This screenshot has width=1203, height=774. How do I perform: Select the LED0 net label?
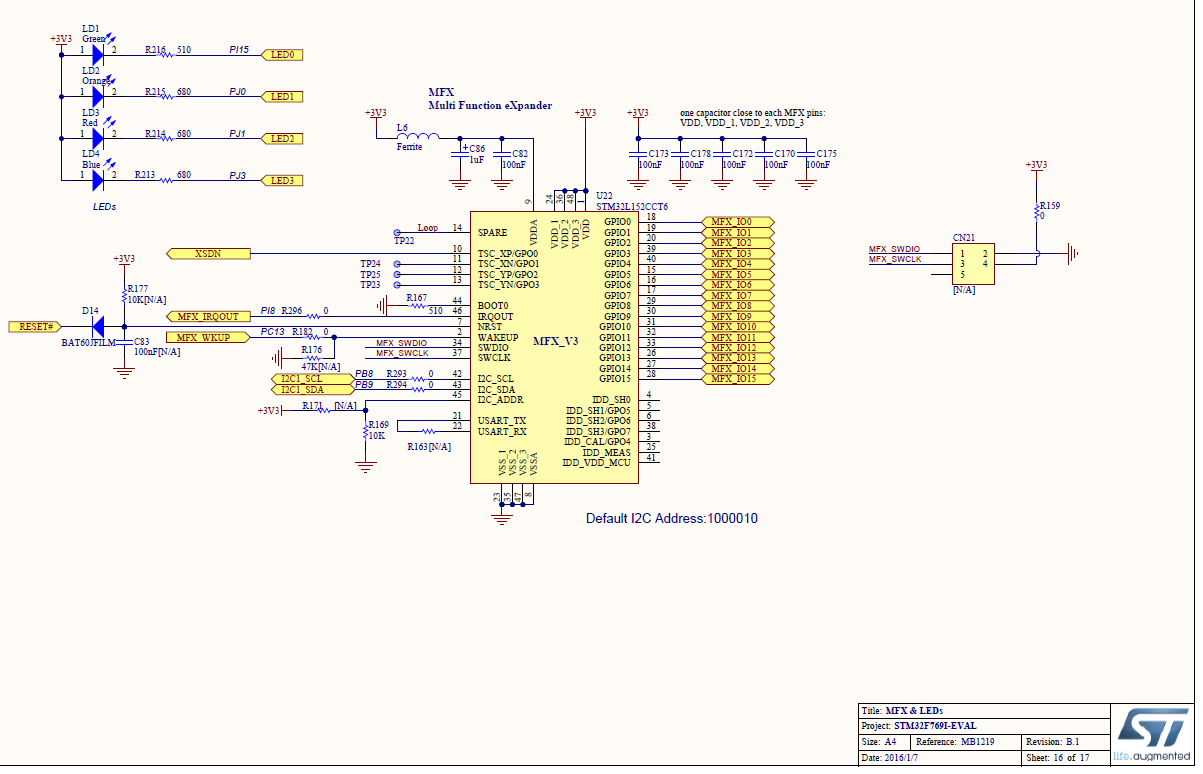[x=283, y=54]
